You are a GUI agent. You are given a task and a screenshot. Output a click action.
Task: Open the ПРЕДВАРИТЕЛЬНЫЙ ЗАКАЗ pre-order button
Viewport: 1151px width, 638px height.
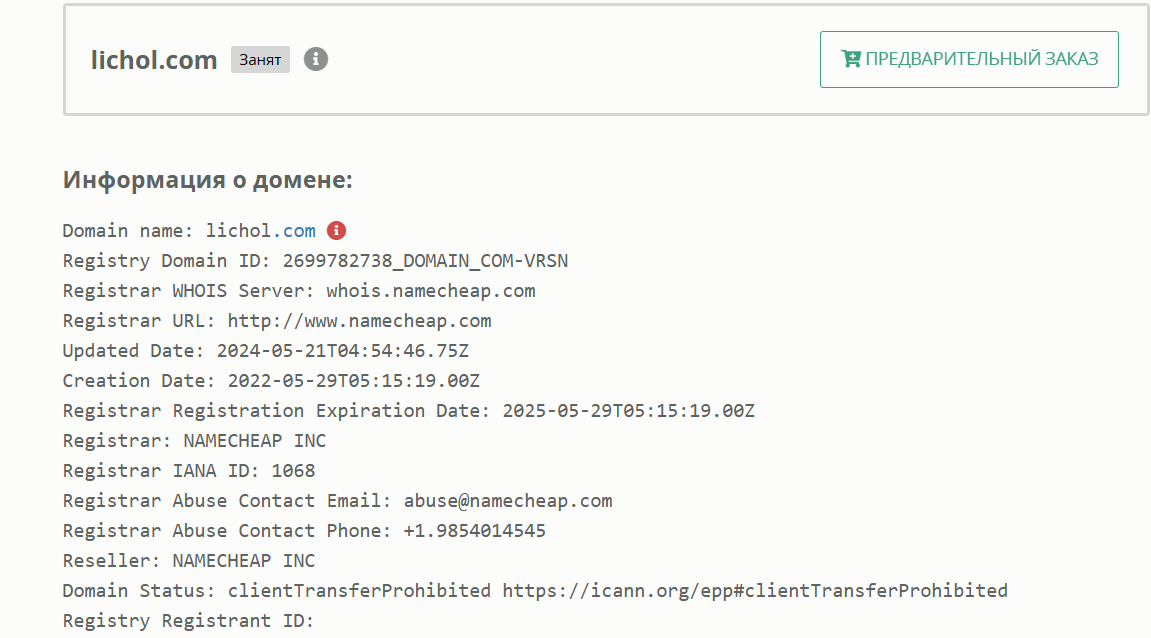969,59
